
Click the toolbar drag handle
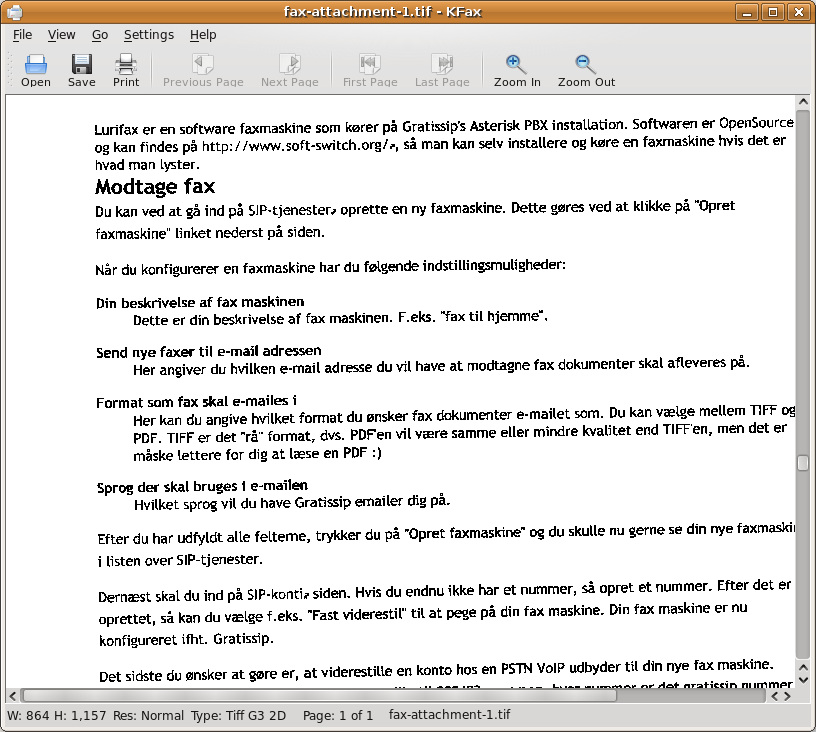coord(10,70)
